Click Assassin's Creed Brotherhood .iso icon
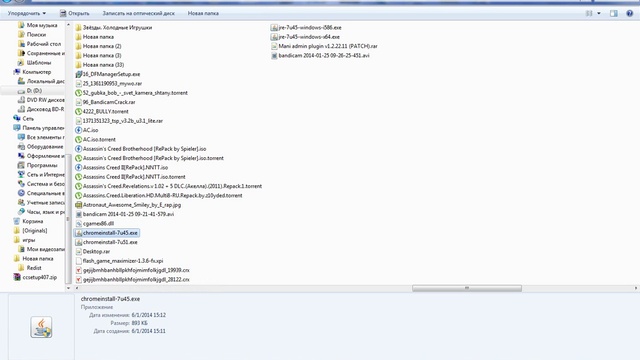The height and width of the screenshot is (360, 640). click(x=78, y=149)
